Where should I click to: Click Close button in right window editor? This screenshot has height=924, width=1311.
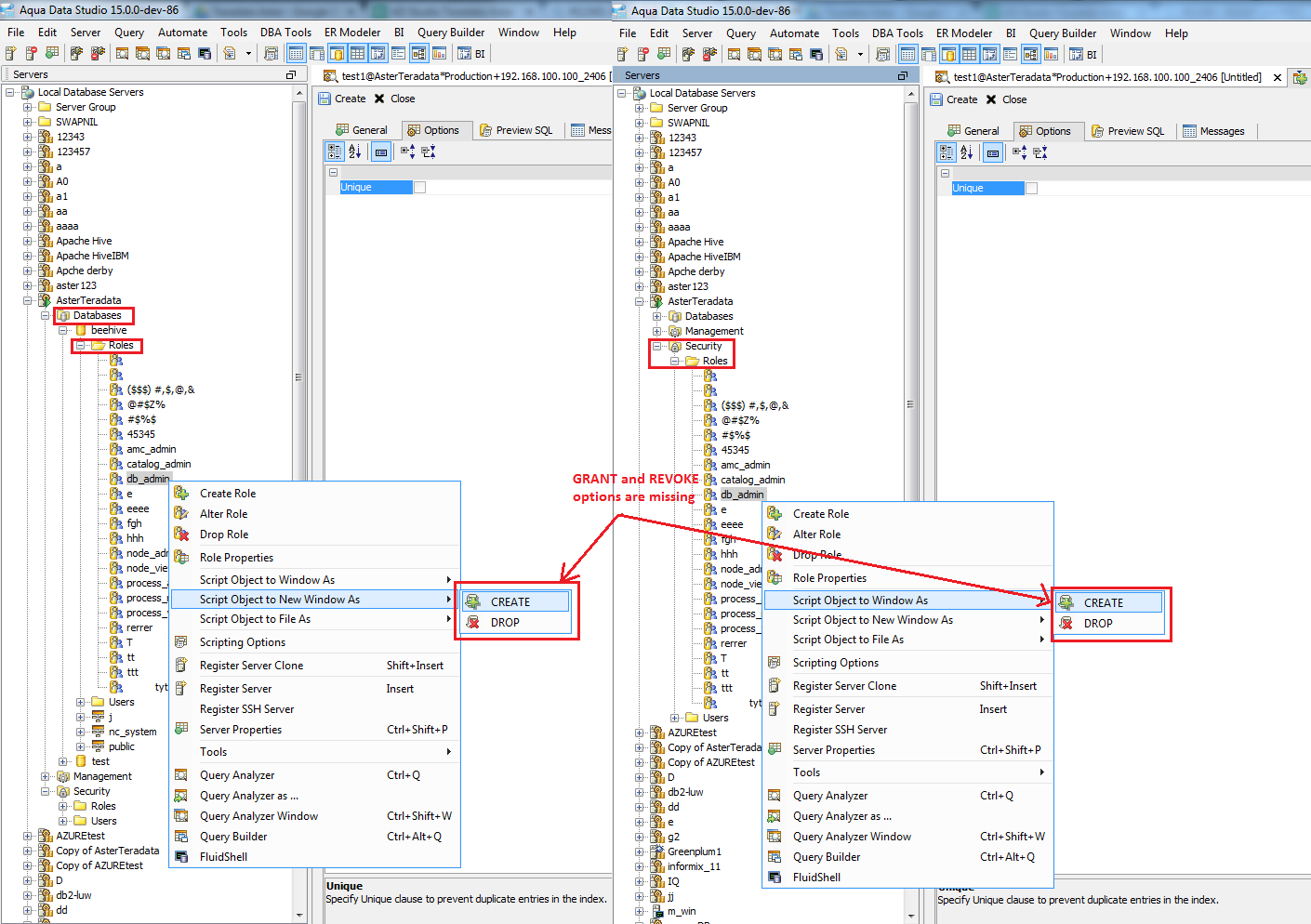coord(1006,99)
